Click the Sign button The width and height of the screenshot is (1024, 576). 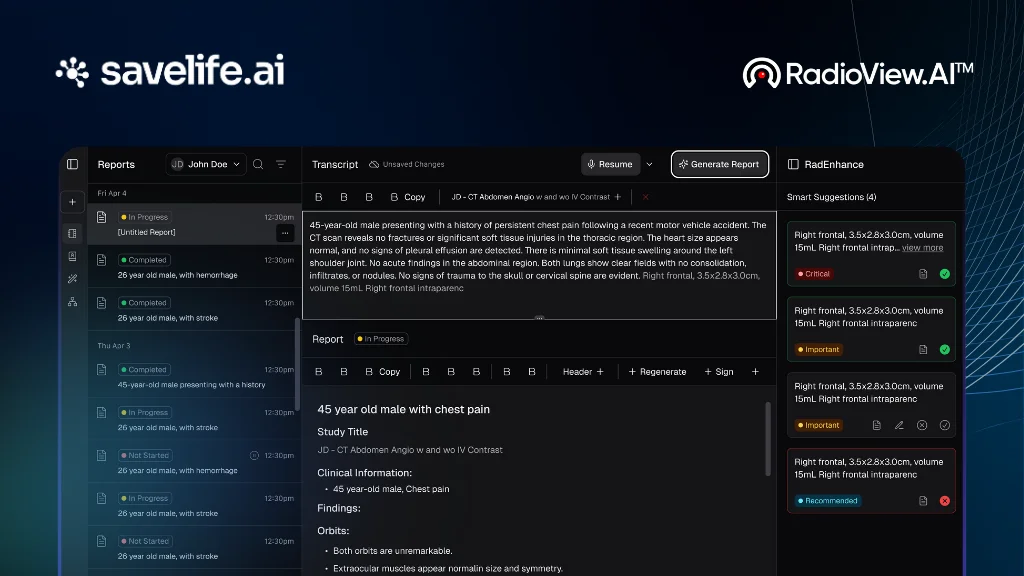point(718,372)
